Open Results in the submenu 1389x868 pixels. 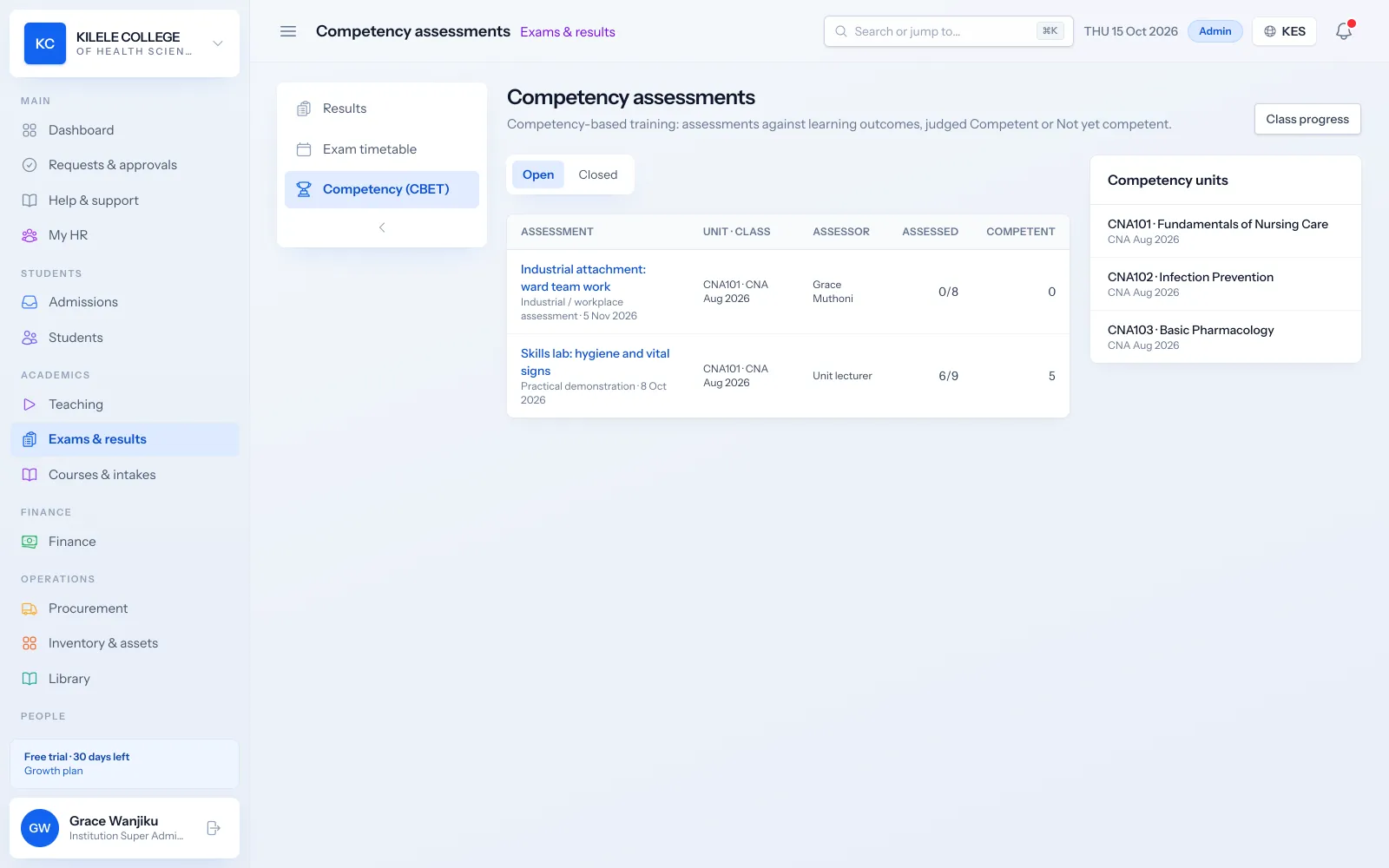pos(382,108)
